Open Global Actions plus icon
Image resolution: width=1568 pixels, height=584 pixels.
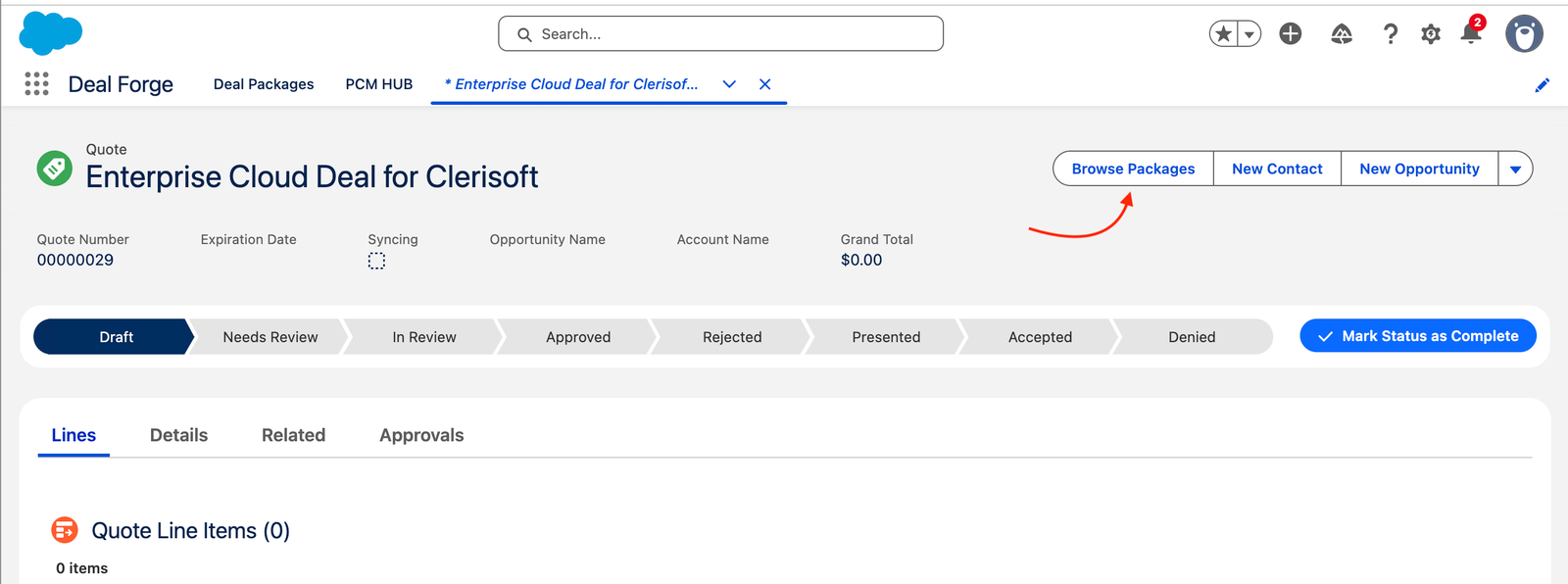1291,34
